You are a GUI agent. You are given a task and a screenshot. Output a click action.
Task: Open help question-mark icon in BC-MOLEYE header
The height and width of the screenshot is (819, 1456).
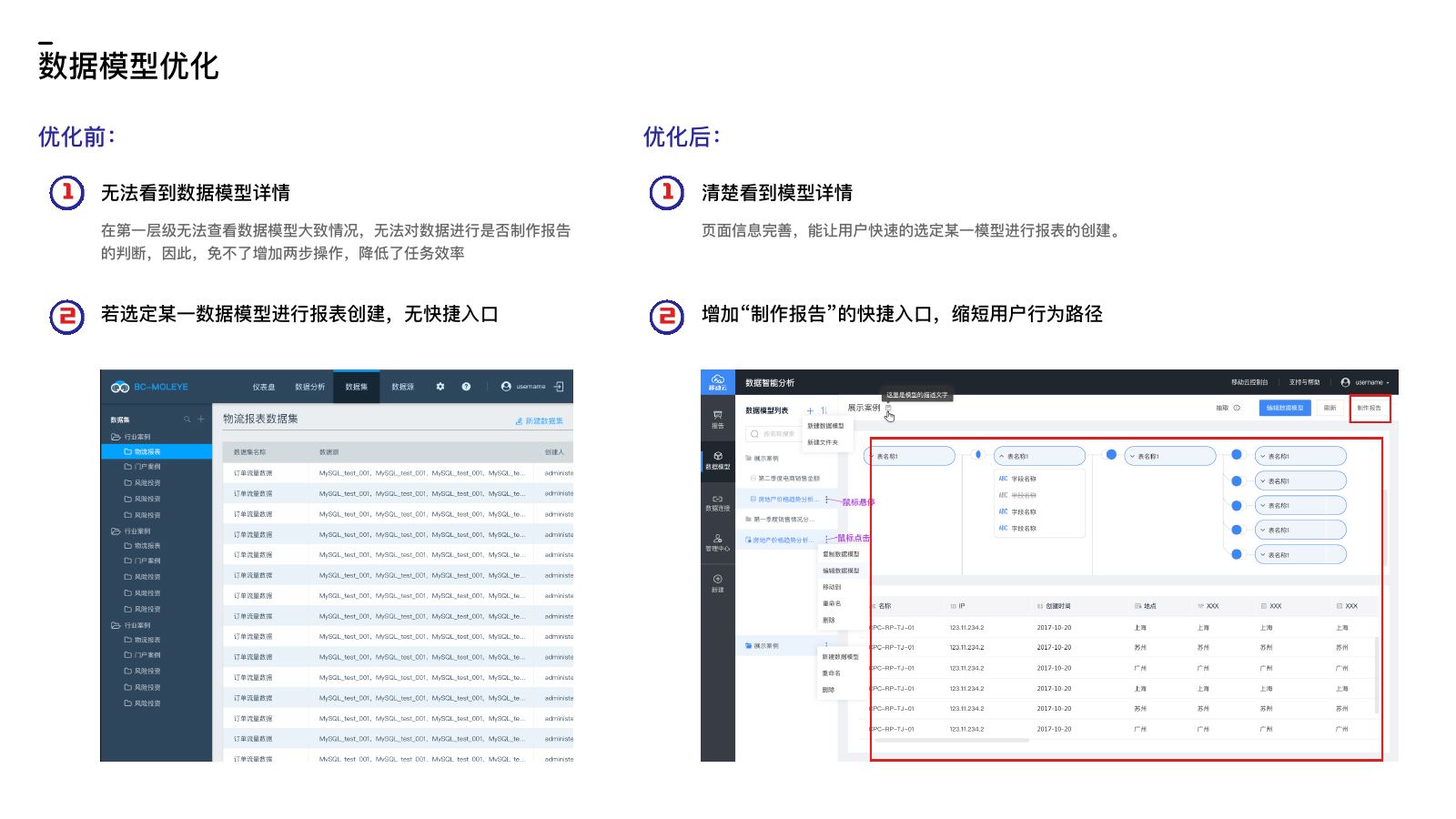point(466,387)
